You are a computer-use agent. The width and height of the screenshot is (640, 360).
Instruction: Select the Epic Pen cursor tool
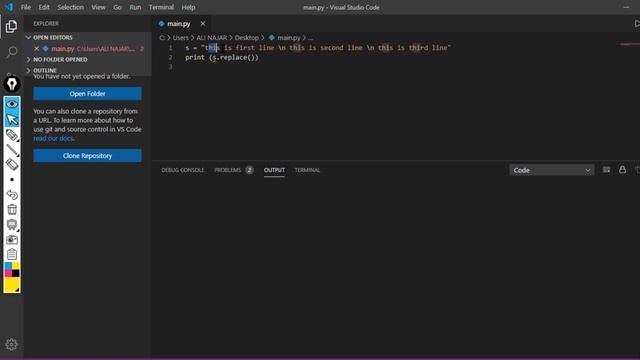(12, 120)
